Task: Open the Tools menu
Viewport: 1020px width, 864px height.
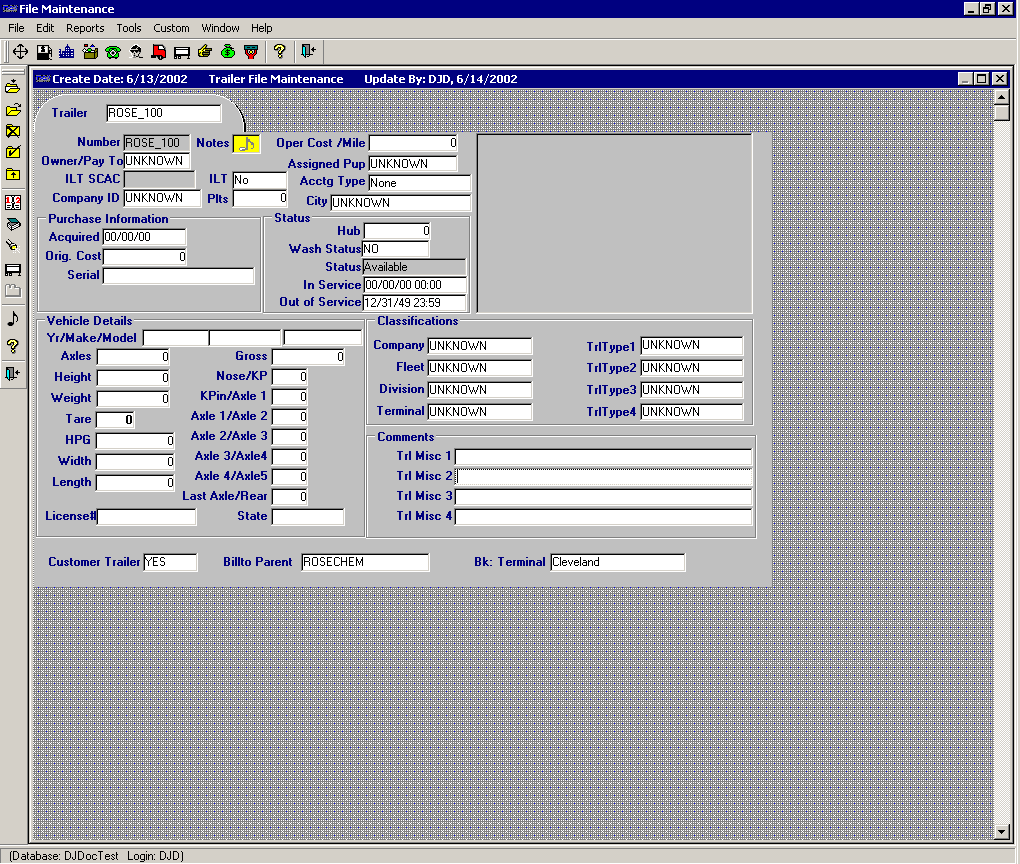Action: (129, 28)
